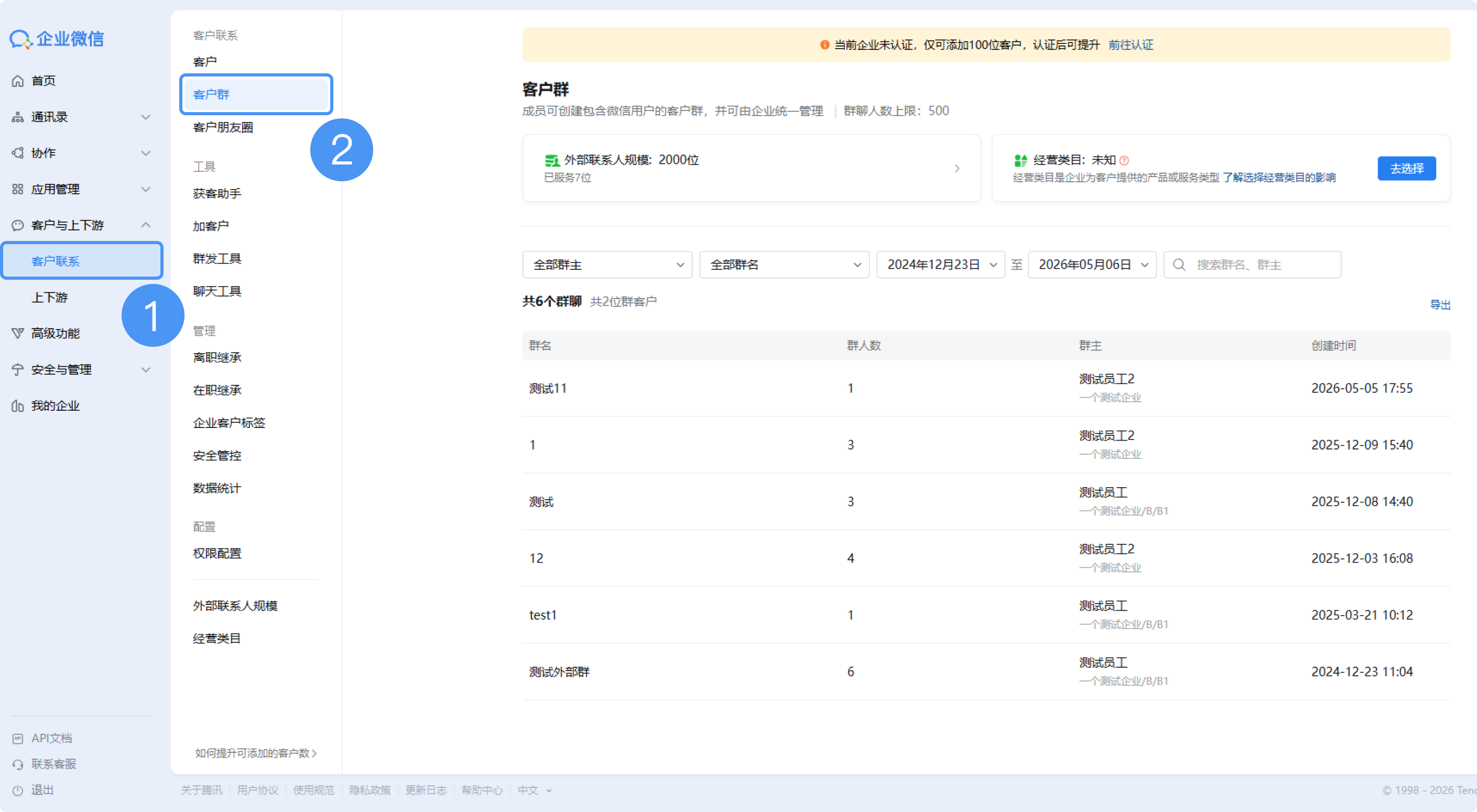Image resolution: width=1477 pixels, height=812 pixels.
Task: Click the 经营类目 green icon
Action: pyautogui.click(x=1020, y=160)
